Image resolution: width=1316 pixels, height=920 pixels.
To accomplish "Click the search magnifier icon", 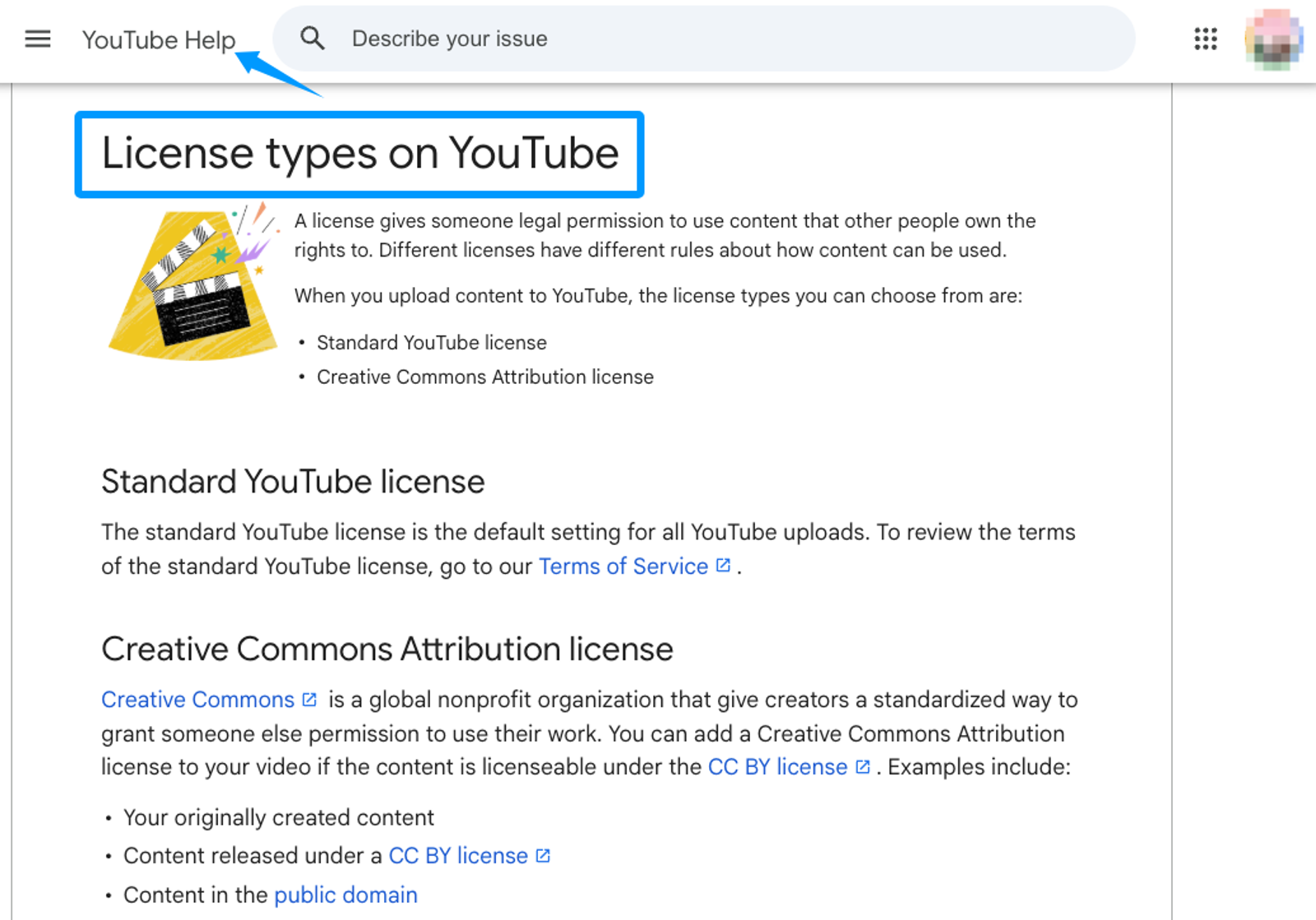I will tap(313, 39).
